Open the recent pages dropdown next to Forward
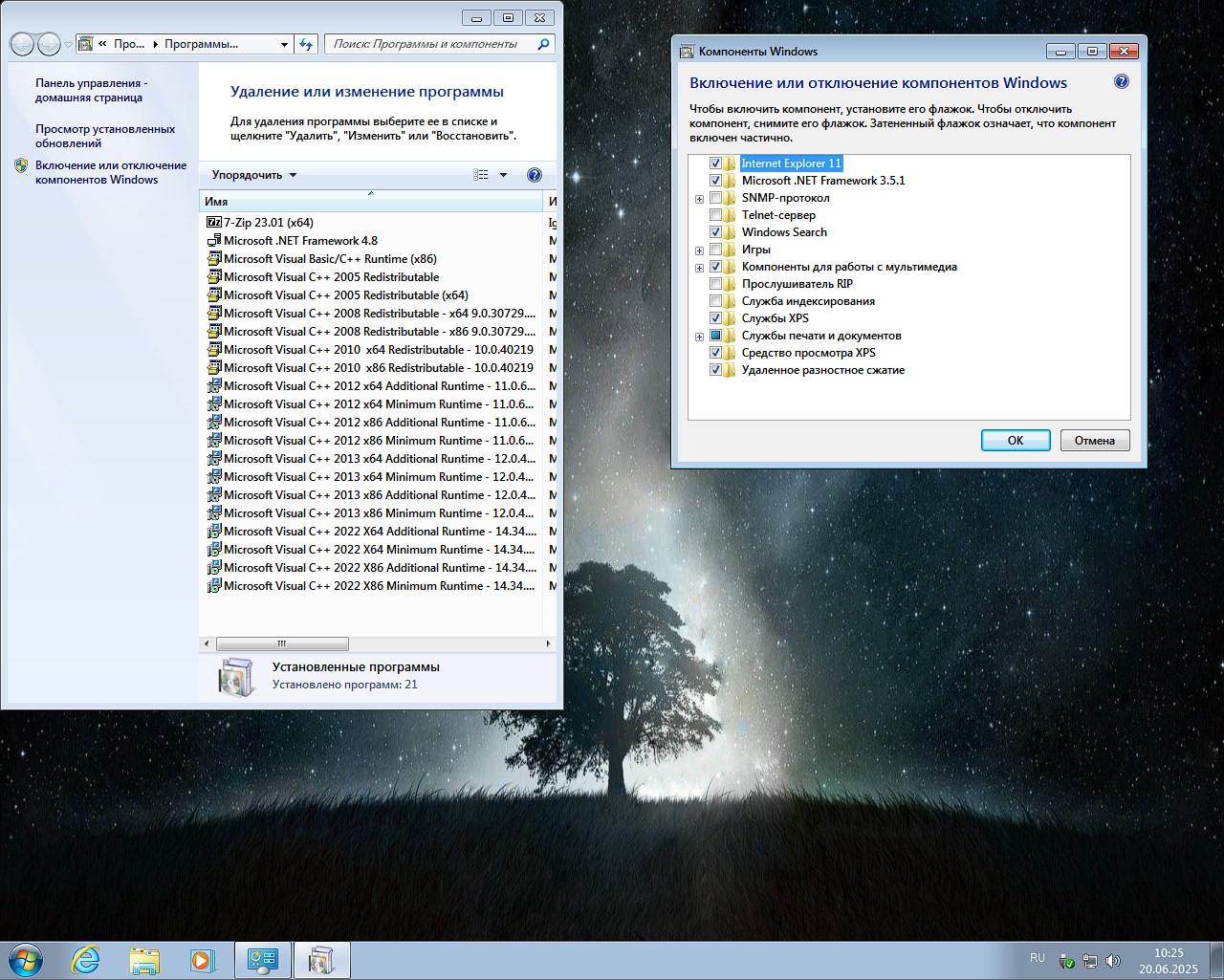This screenshot has height=980, width=1224. [x=68, y=45]
